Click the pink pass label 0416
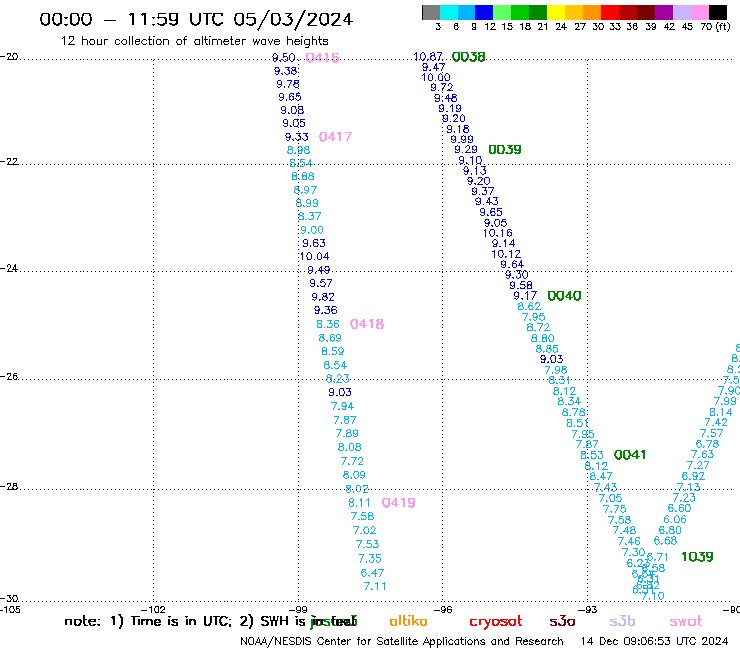Image resolution: width=740 pixels, height=650 pixels. (x=322, y=58)
